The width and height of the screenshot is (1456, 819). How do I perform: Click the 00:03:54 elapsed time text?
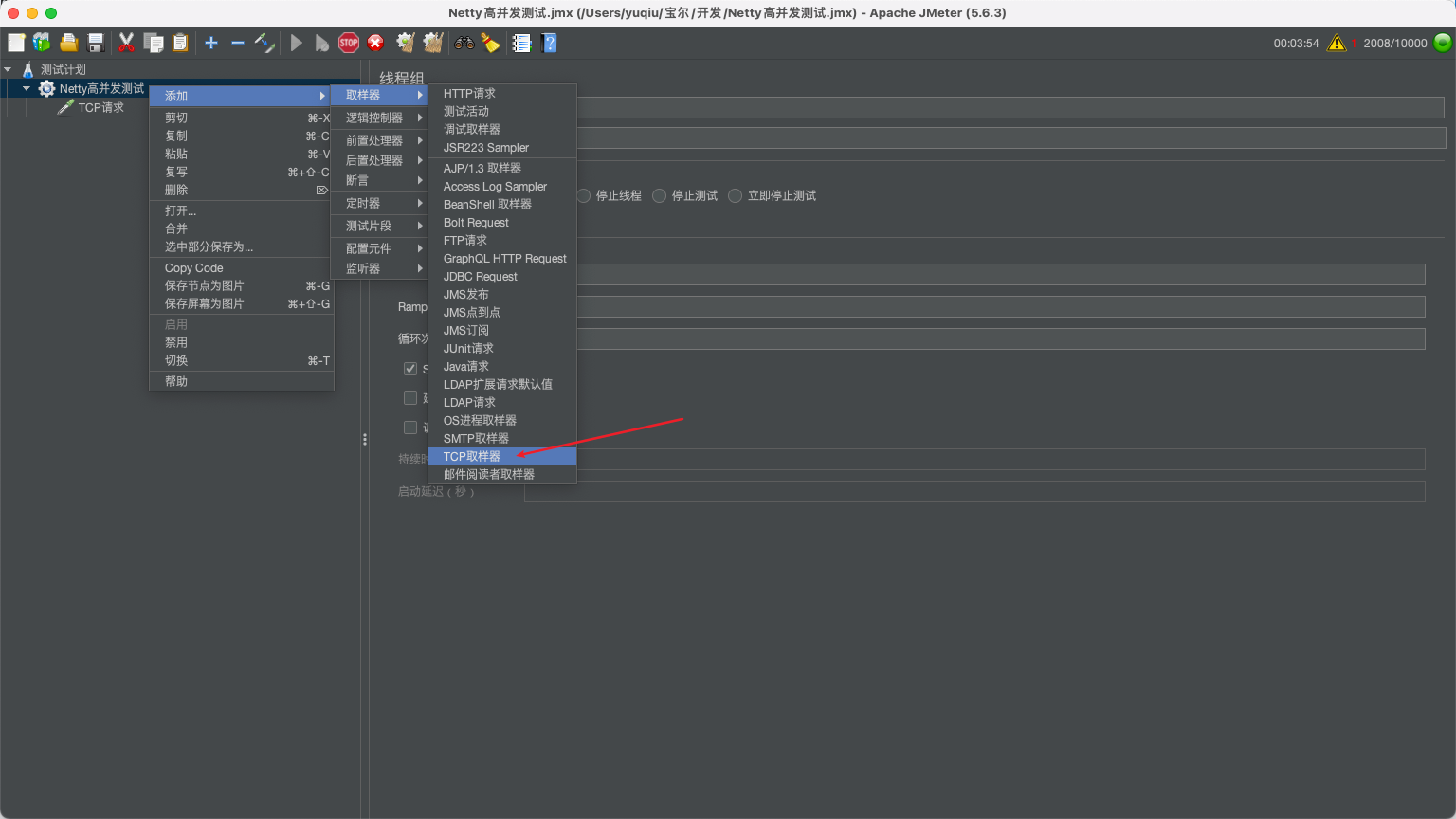pos(1296,43)
